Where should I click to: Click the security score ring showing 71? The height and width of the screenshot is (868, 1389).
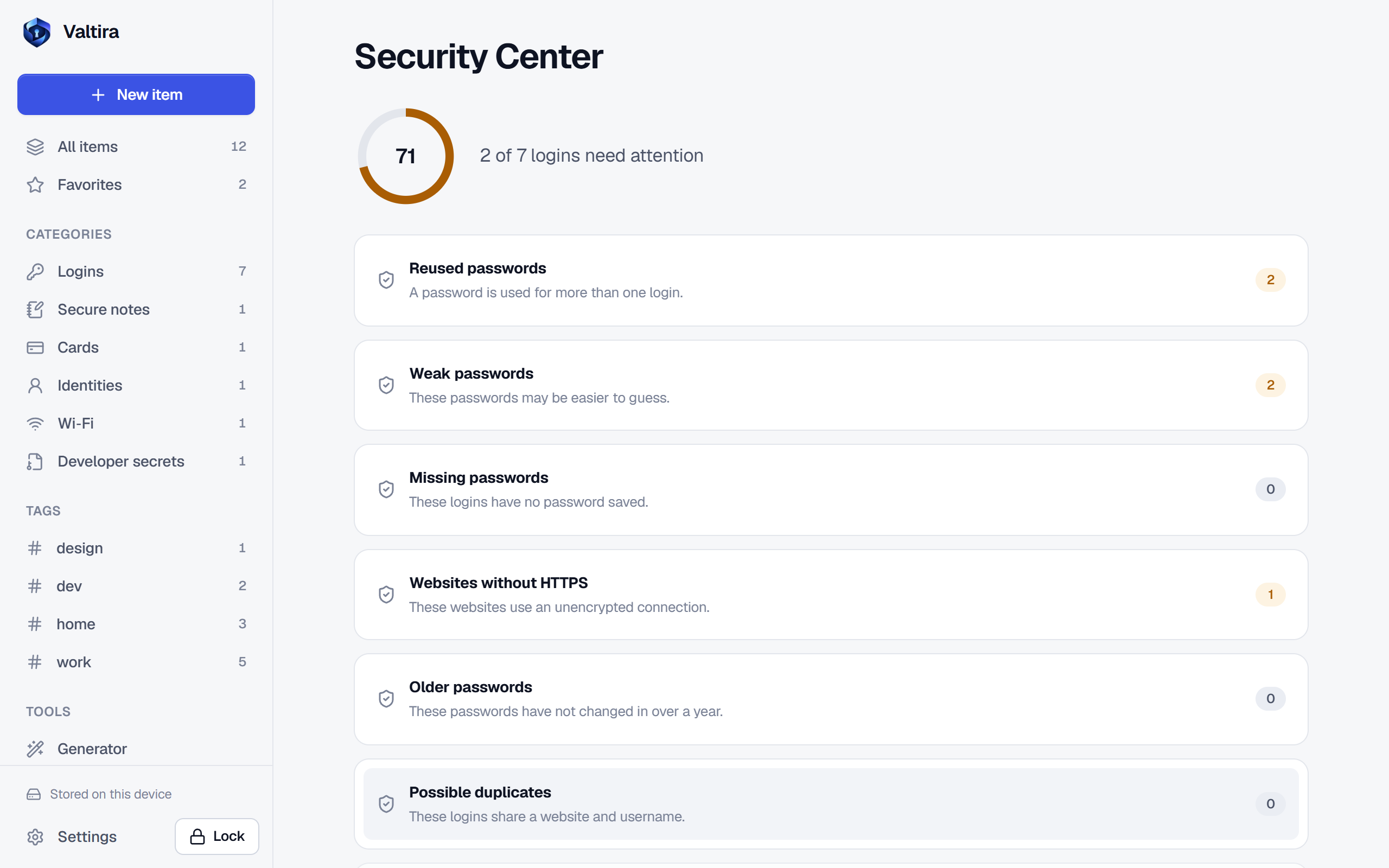point(406,156)
